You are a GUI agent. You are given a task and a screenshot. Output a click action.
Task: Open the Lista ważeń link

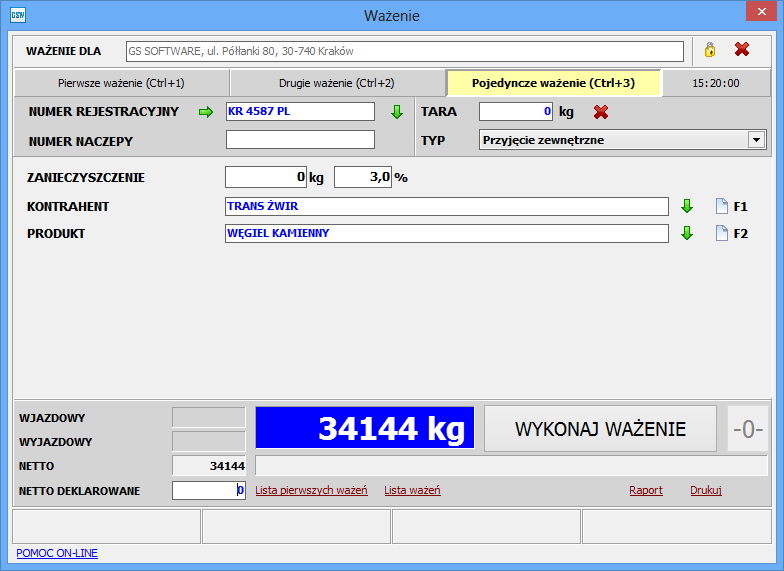pyautogui.click(x=412, y=490)
